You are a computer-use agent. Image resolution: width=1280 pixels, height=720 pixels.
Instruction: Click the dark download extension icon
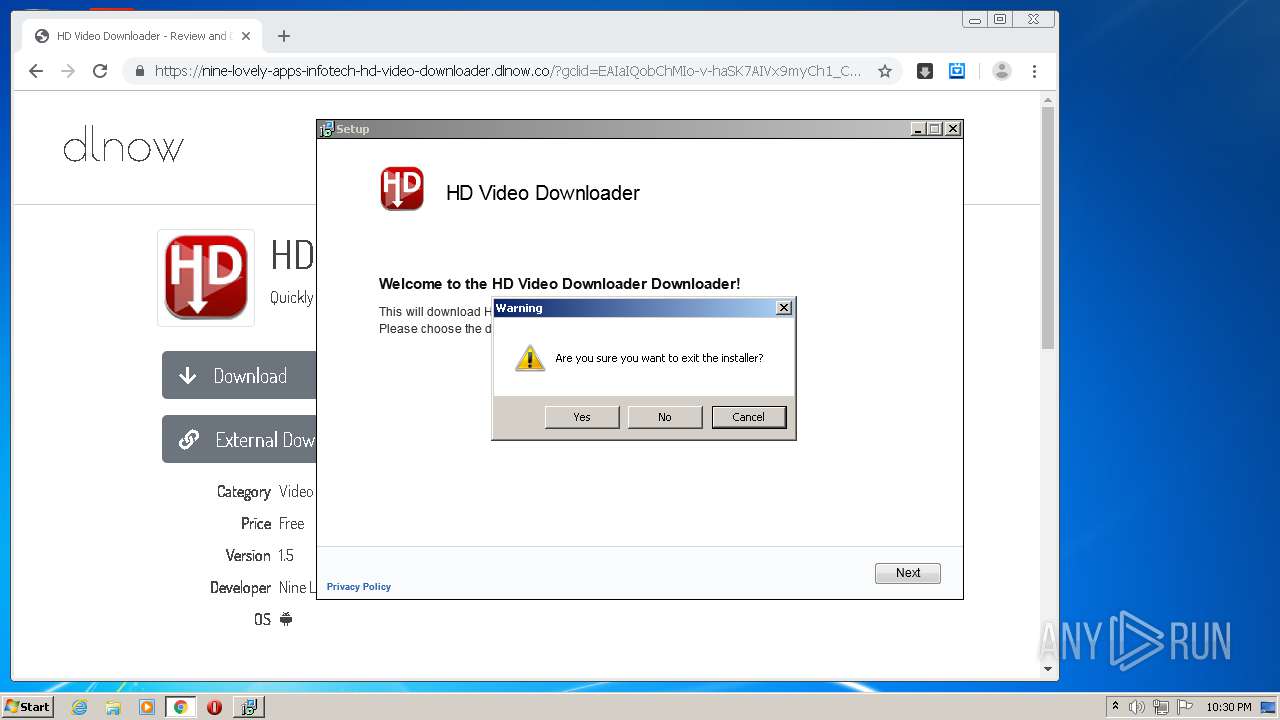(x=925, y=71)
